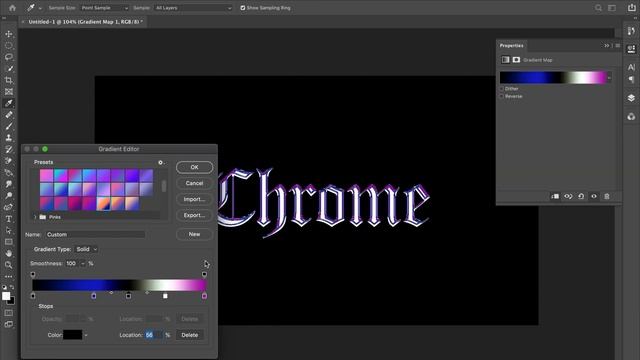
Task: Click the presets list scrollbar
Action: (x=164, y=186)
